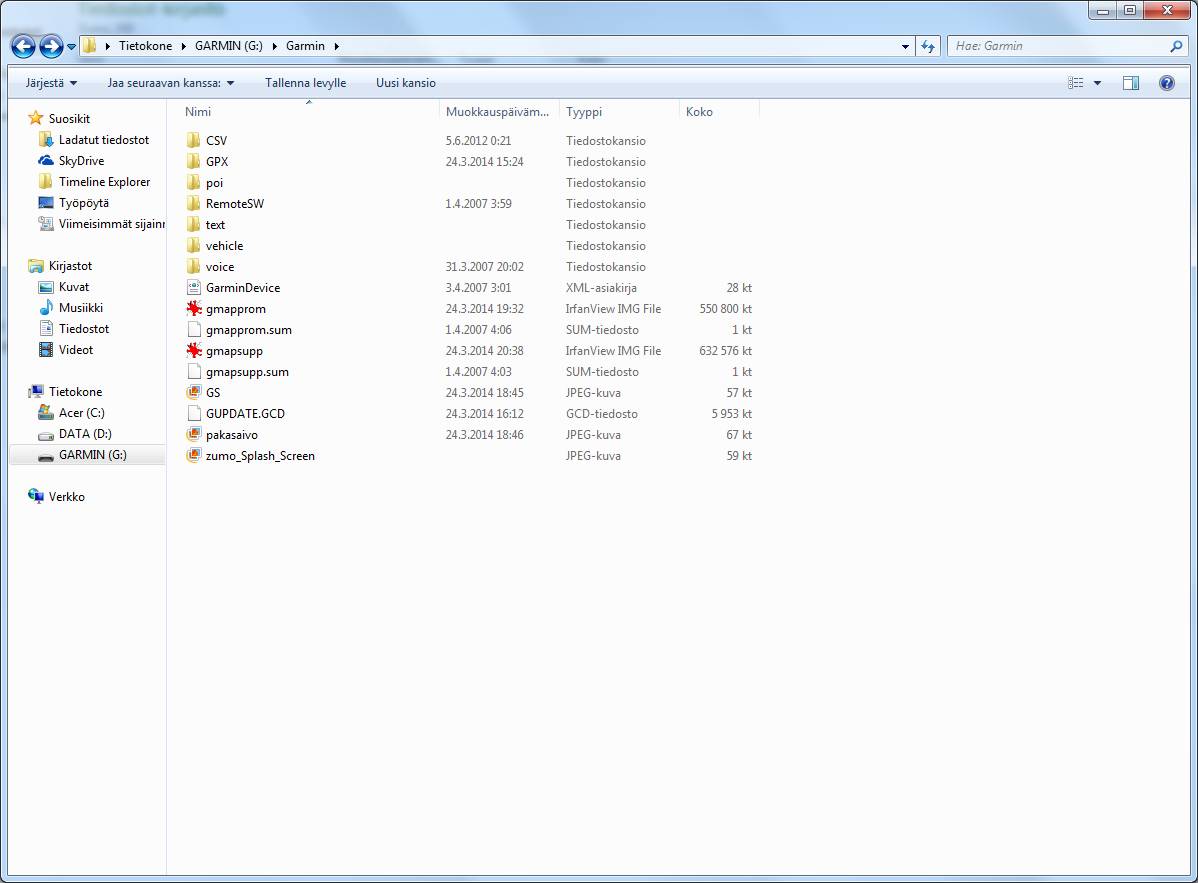Click the 632 576 kt size value
The width and height of the screenshot is (1198, 883).
pos(725,351)
